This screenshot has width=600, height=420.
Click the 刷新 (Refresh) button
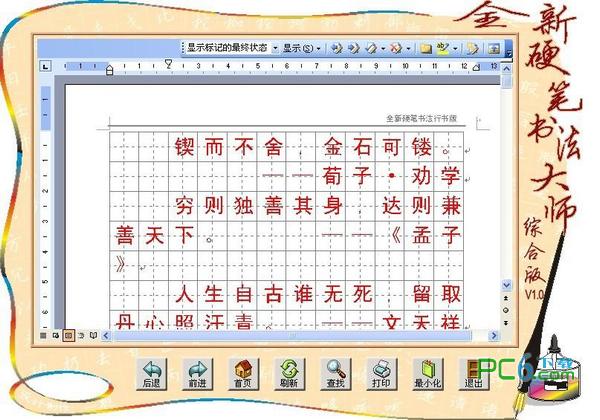click(x=289, y=374)
